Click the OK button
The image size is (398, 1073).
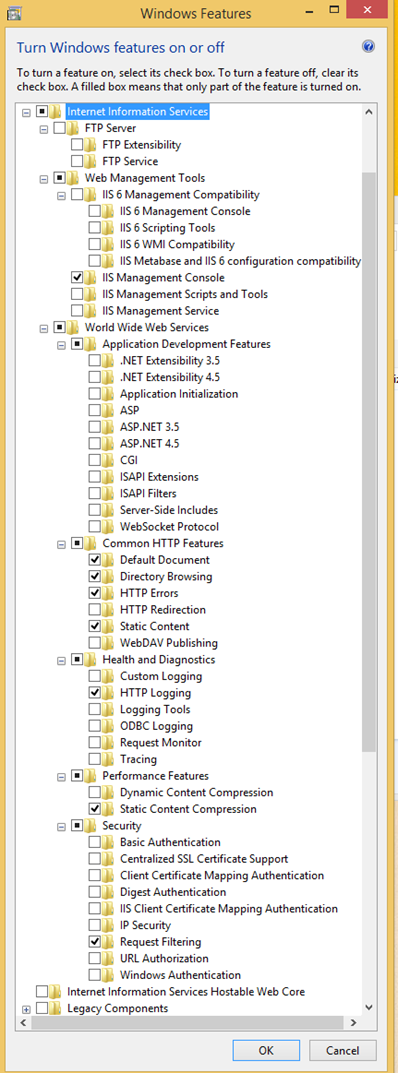pos(266,1050)
